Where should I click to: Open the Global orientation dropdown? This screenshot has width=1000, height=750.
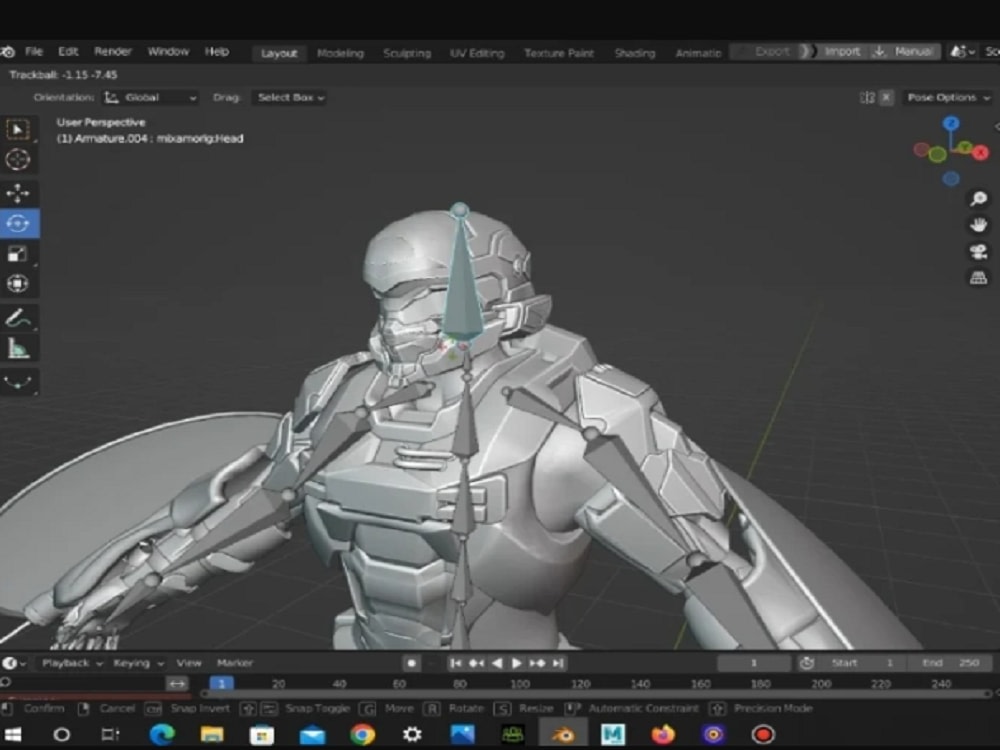click(x=150, y=97)
